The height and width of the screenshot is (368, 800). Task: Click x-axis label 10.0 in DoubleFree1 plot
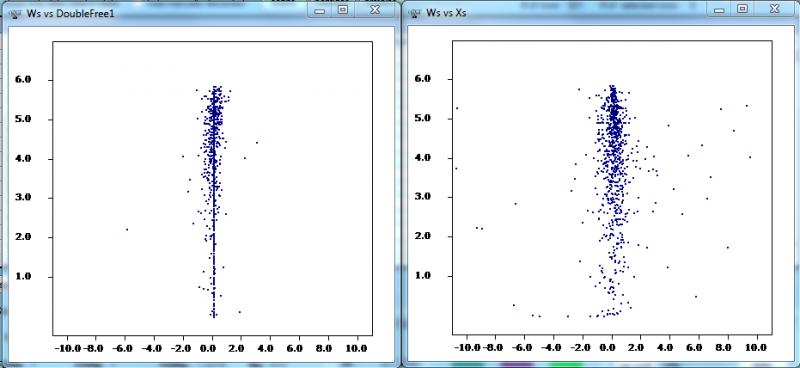click(356, 348)
